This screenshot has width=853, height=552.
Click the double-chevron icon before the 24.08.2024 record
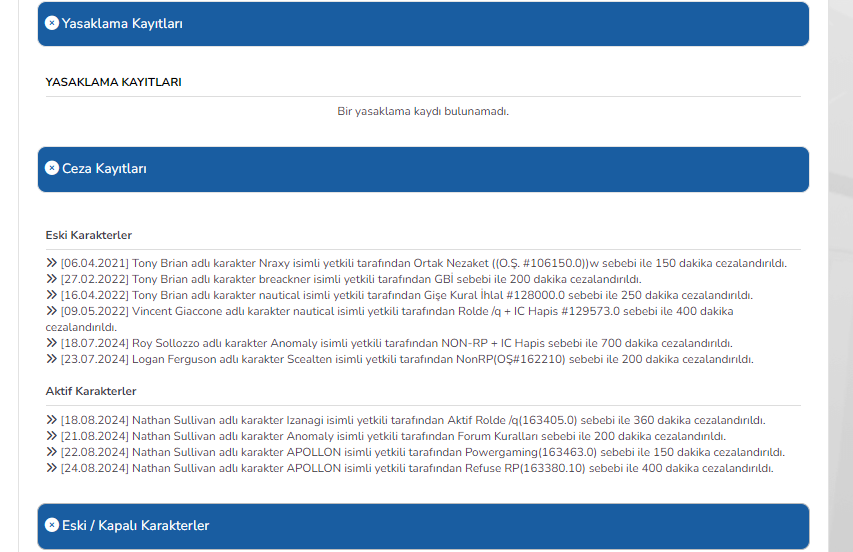click(51, 468)
